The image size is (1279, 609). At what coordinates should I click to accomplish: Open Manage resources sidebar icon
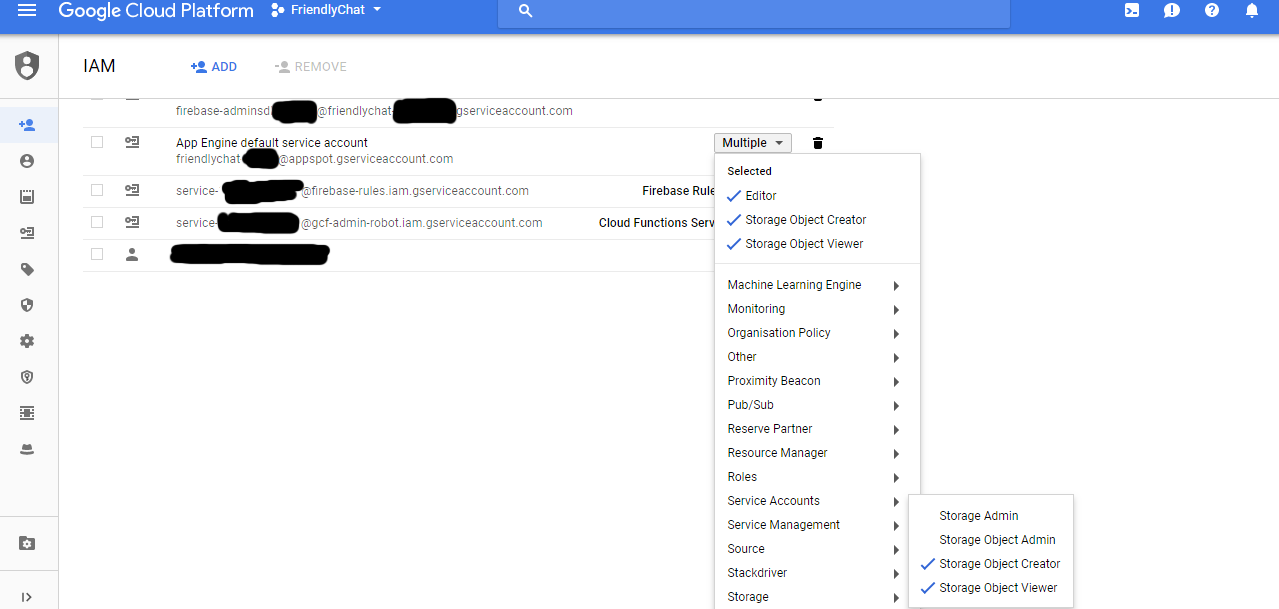tap(27, 543)
